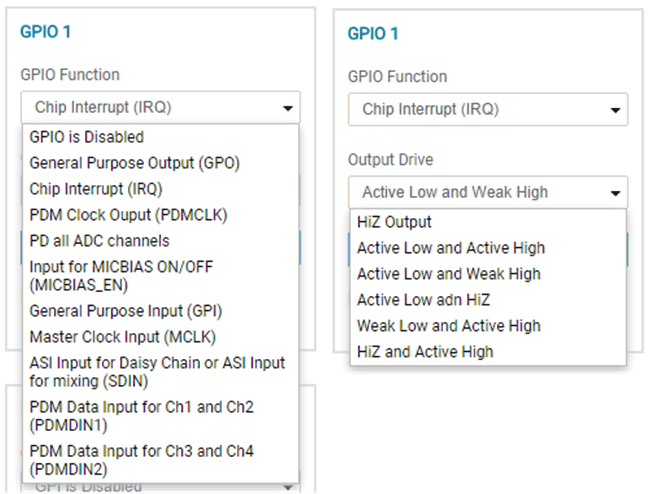Select Chip Interrupt (IRQ) from the list
This screenshot has height=494, width=657.
[96, 188]
